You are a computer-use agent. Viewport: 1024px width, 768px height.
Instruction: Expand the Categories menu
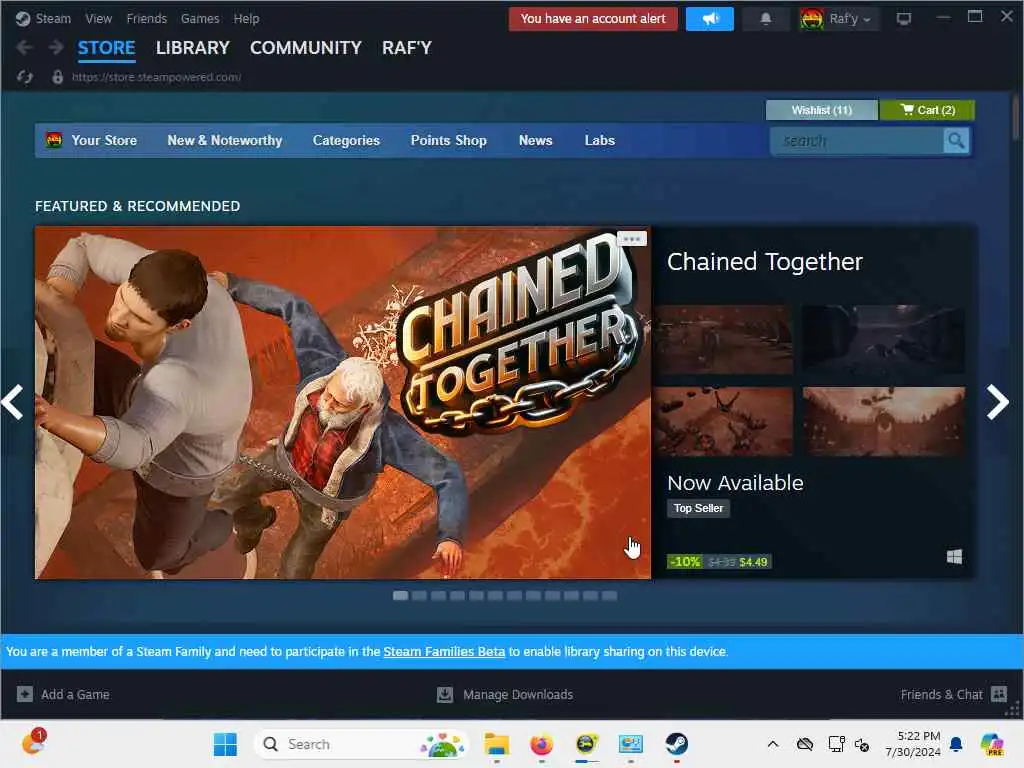click(346, 140)
